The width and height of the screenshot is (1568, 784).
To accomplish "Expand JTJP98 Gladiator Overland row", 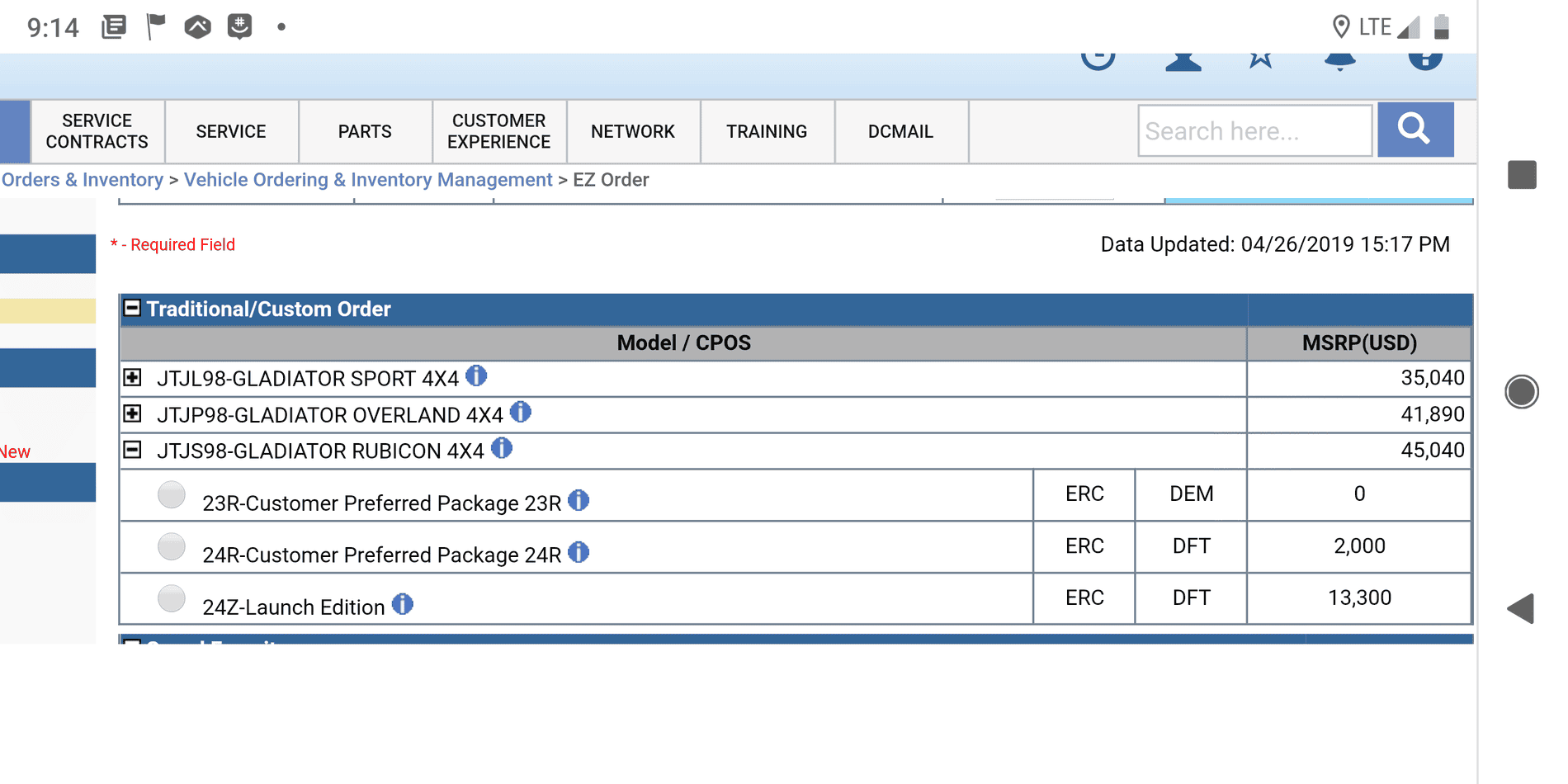I will (x=132, y=413).
